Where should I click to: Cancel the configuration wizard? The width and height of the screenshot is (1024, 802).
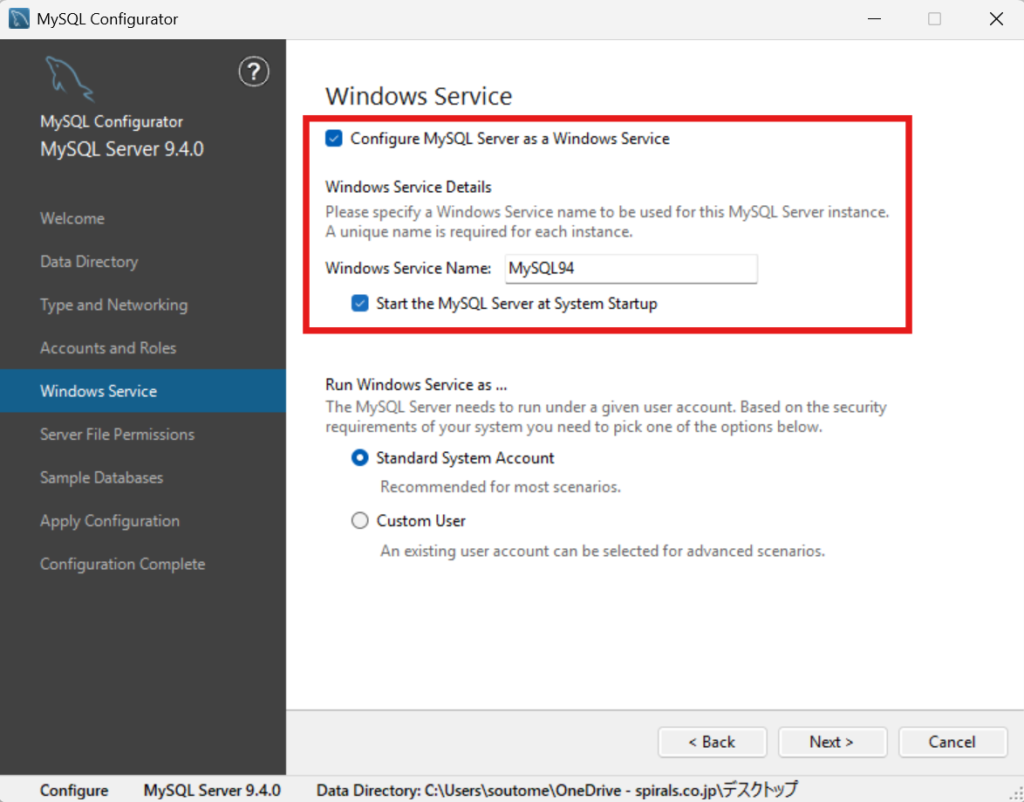coord(951,742)
